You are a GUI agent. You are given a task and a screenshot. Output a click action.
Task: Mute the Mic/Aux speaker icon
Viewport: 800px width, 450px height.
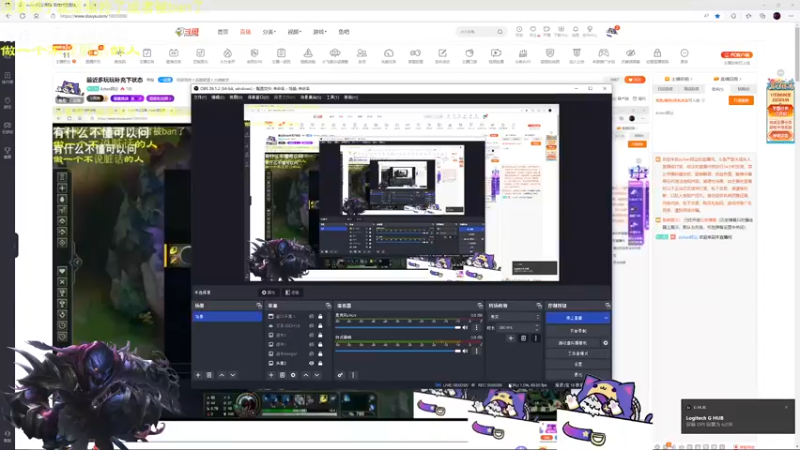pyautogui.click(x=465, y=328)
